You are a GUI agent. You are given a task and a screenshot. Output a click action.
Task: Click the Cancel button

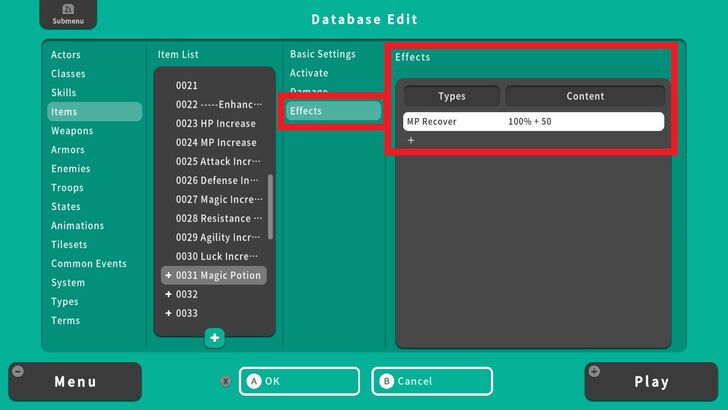pos(432,381)
